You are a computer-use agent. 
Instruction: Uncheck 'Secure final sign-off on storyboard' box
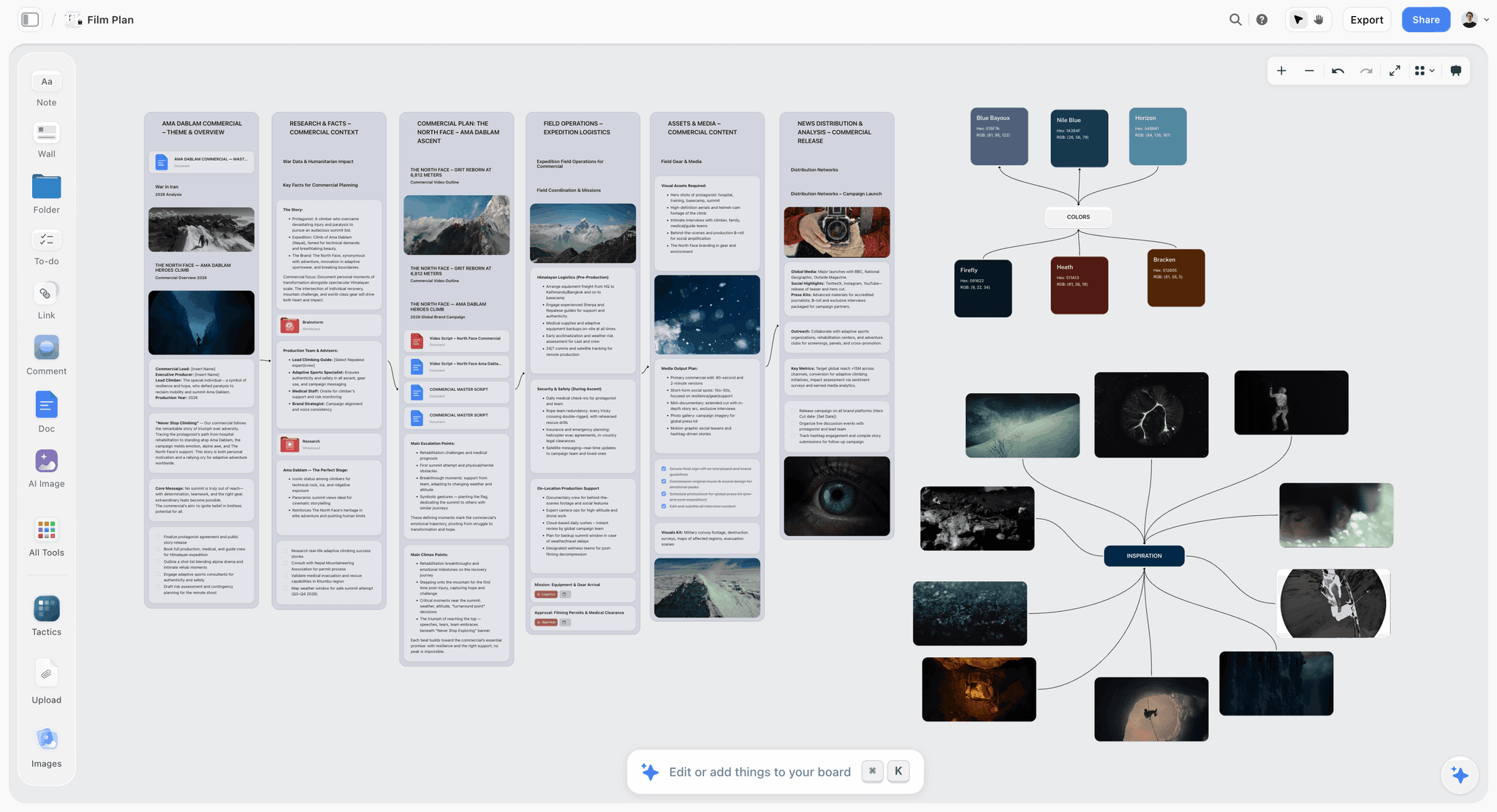[x=664, y=469]
